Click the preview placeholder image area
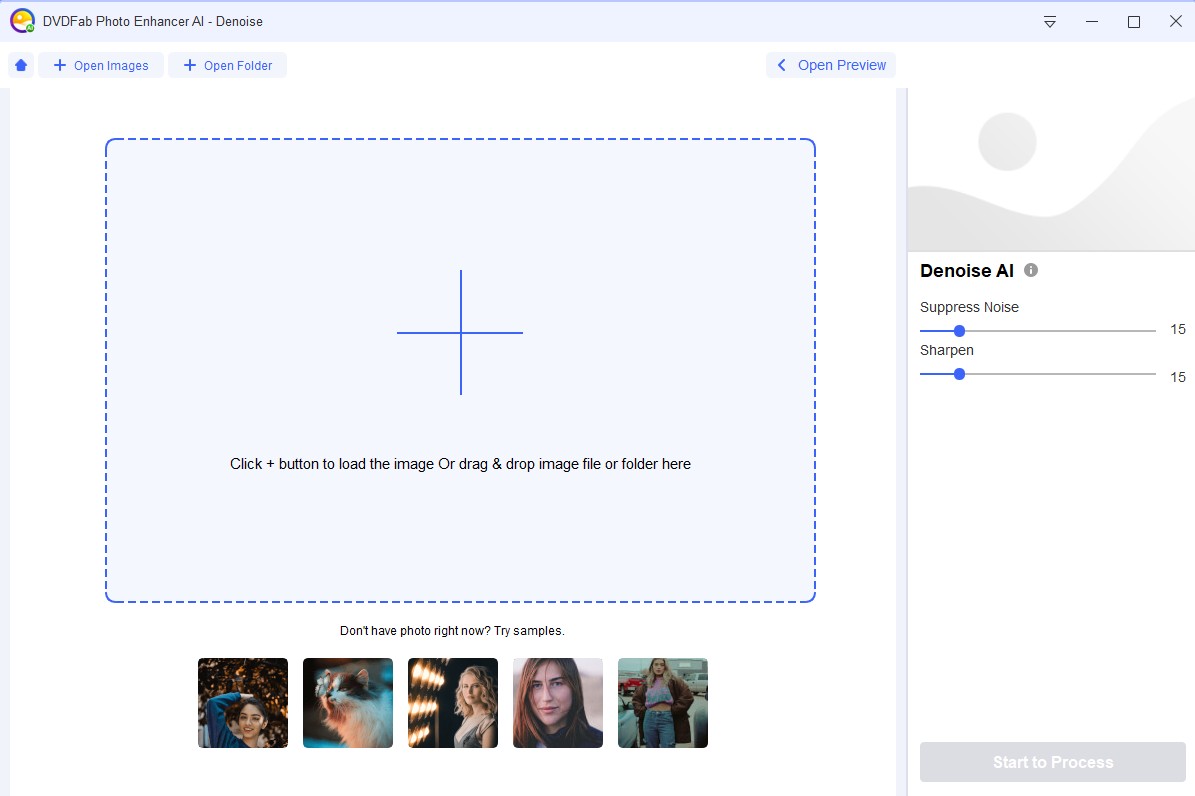1195x796 pixels. pos(1051,169)
